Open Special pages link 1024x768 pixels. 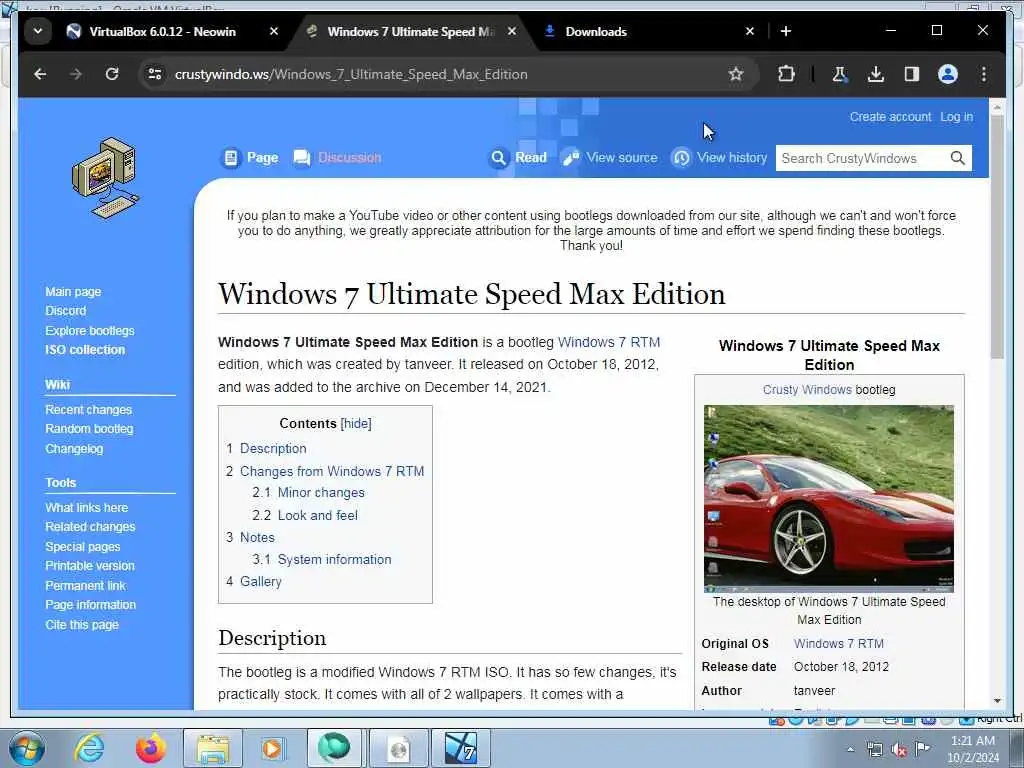coord(82,547)
